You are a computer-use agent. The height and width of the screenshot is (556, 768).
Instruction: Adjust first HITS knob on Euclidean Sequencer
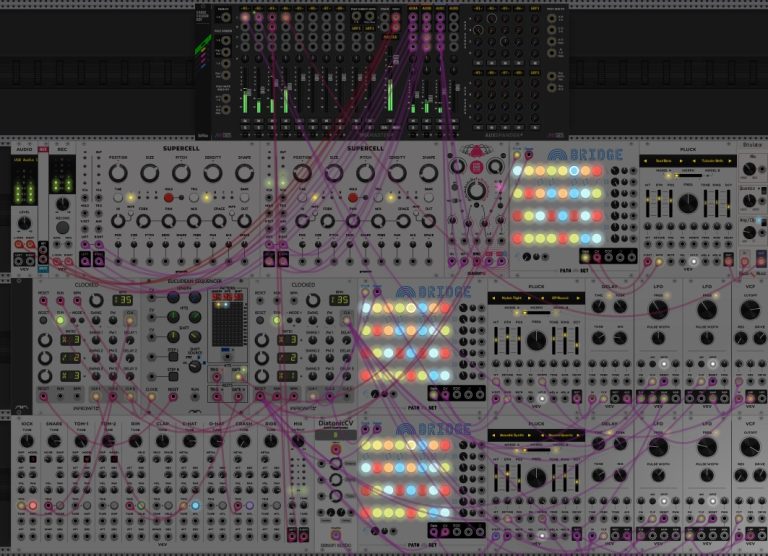coord(172,317)
